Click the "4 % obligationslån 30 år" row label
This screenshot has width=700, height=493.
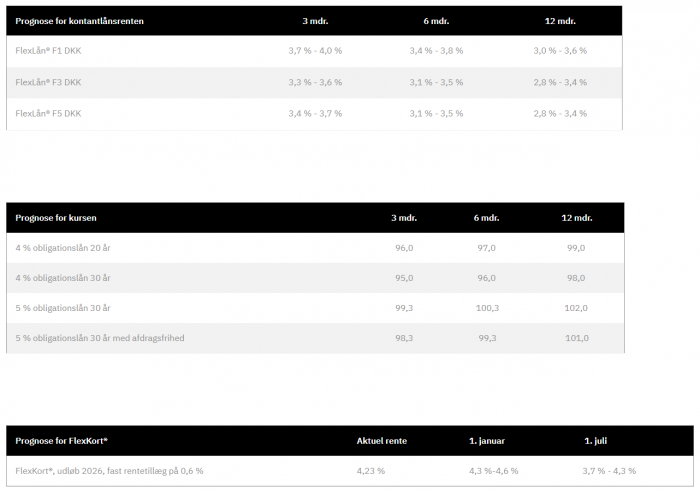click(63, 278)
